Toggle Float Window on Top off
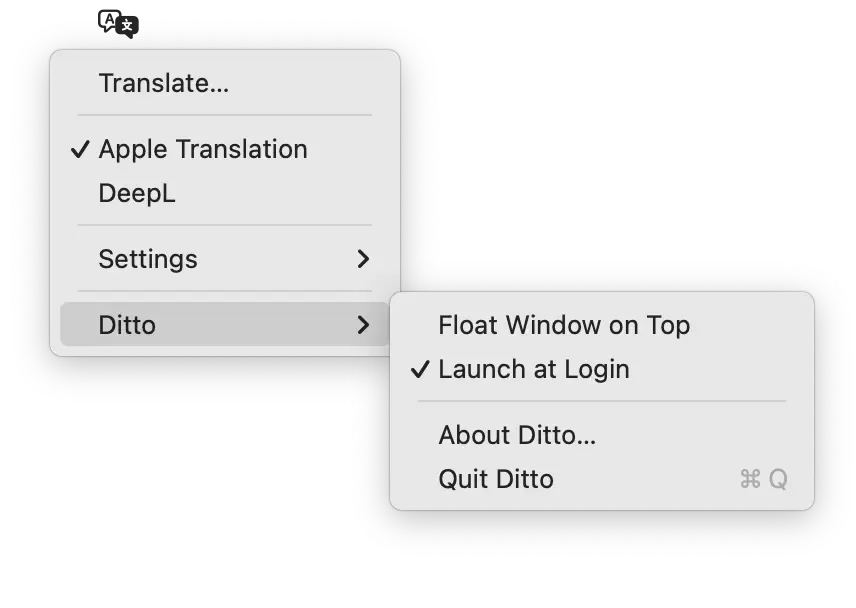 pyautogui.click(x=565, y=325)
